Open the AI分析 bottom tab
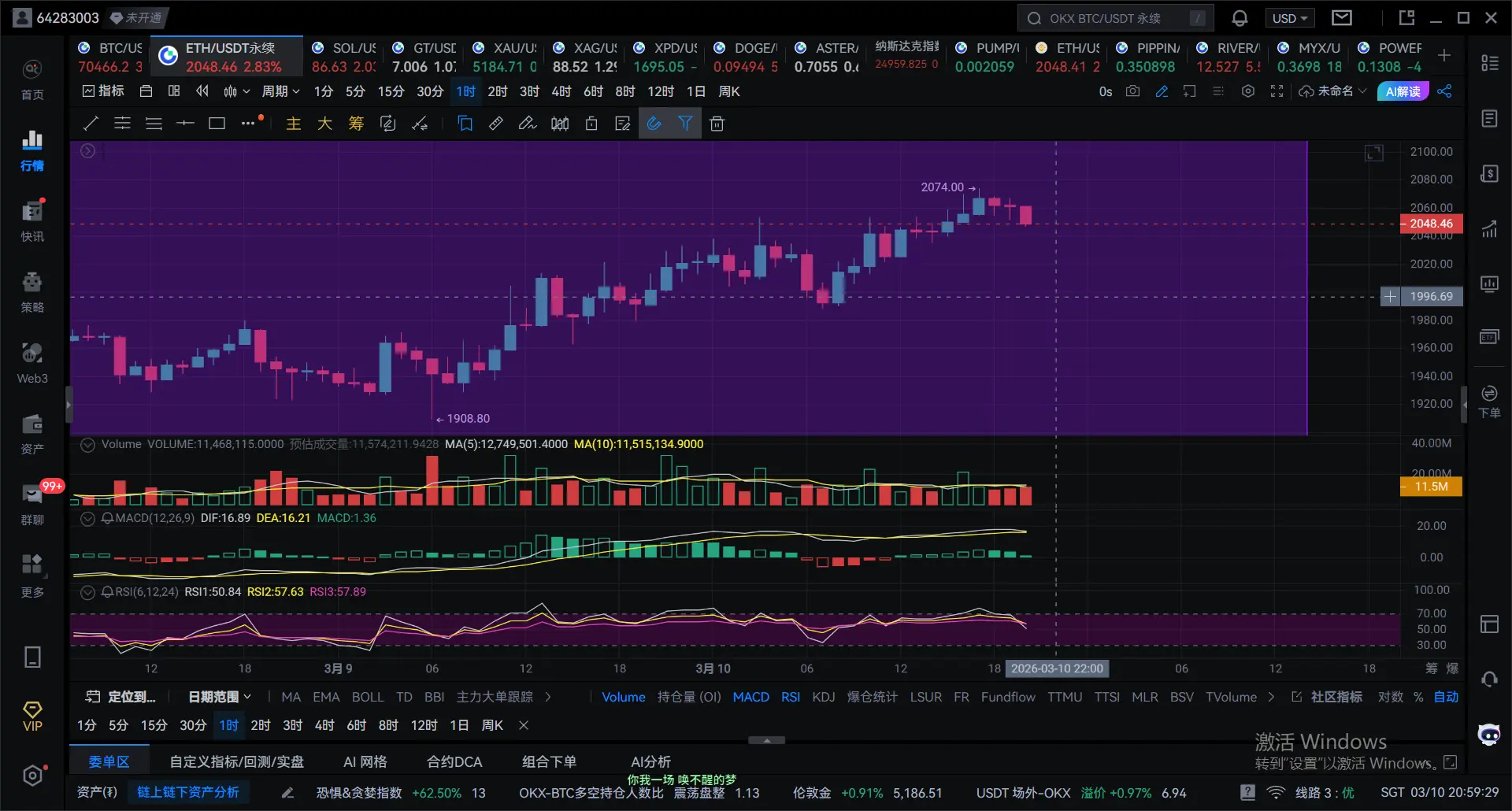 tap(650, 761)
